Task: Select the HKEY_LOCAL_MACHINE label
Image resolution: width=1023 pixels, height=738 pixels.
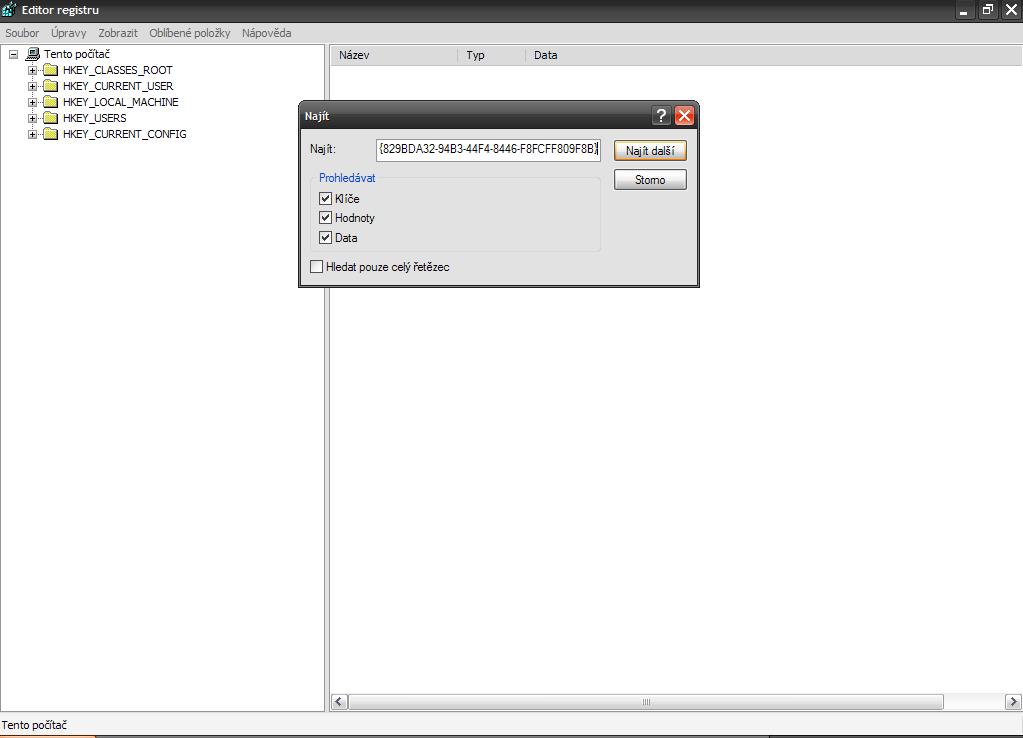Action: [x=121, y=102]
